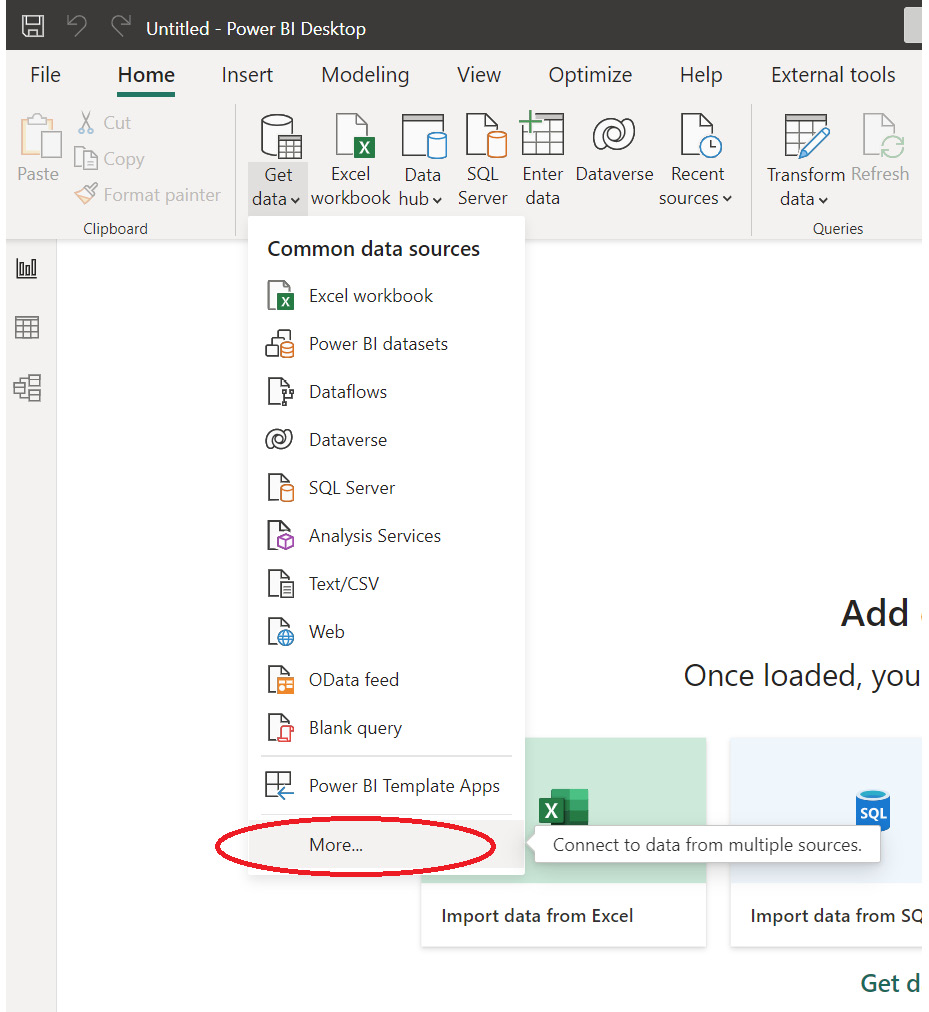Choose Excel workbook from Common data sources
The height and width of the screenshot is (1012, 929).
tap(386, 296)
